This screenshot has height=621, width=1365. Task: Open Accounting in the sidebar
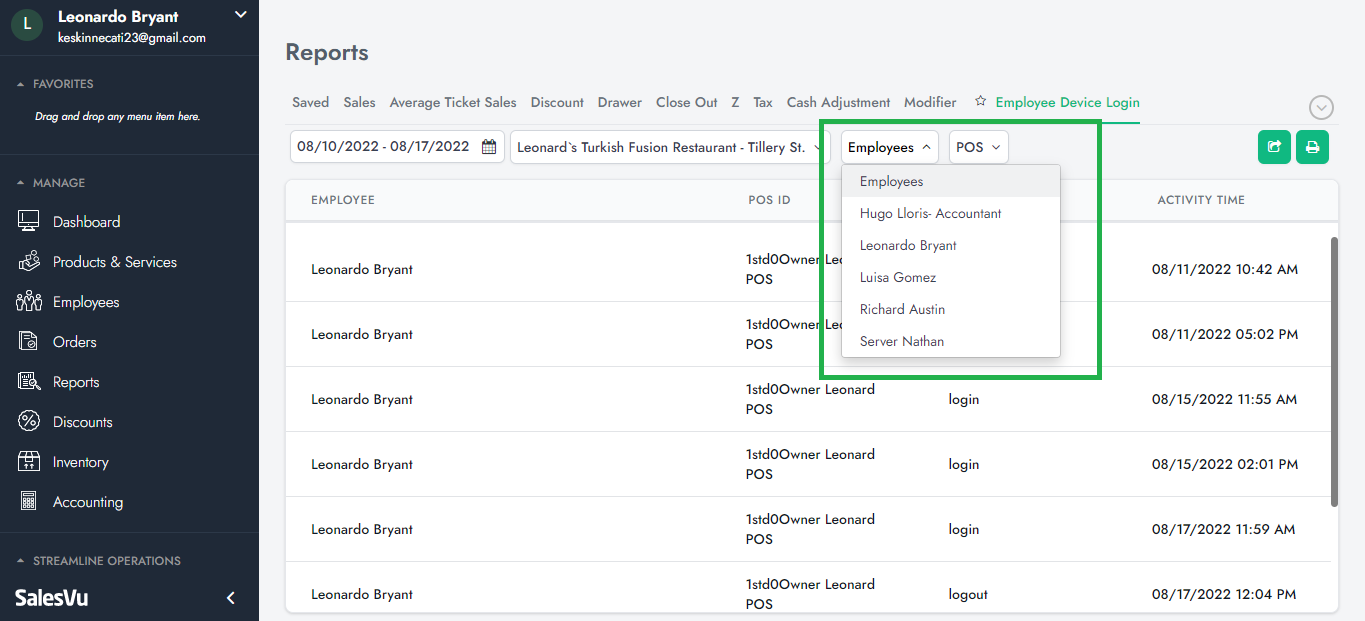click(87, 502)
